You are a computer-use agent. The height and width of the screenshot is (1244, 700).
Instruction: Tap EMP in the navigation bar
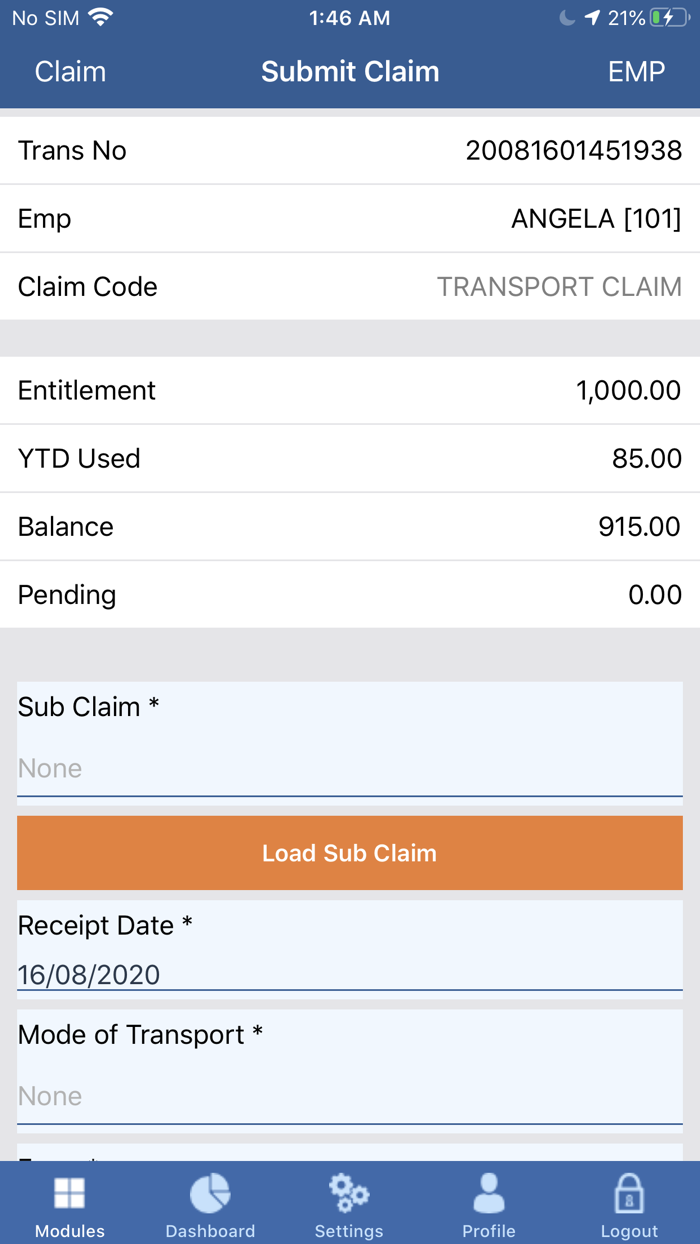(637, 71)
